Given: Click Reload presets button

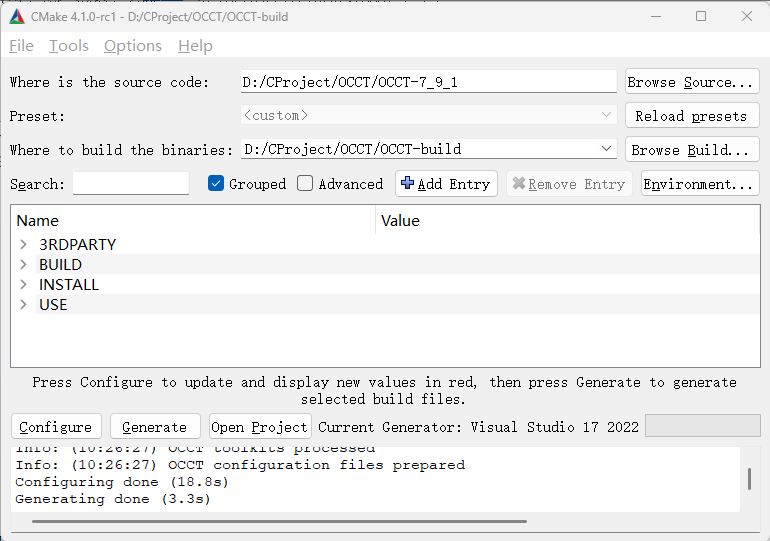Looking at the screenshot, I should tap(692, 116).
